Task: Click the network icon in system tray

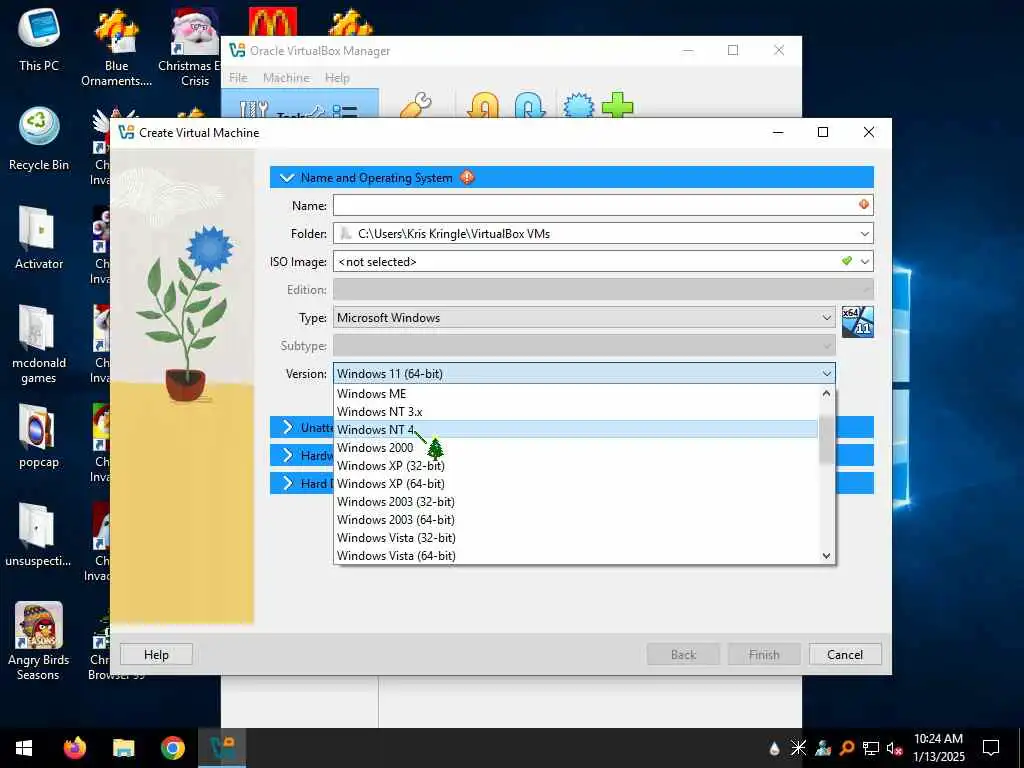Action: coord(870,748)
